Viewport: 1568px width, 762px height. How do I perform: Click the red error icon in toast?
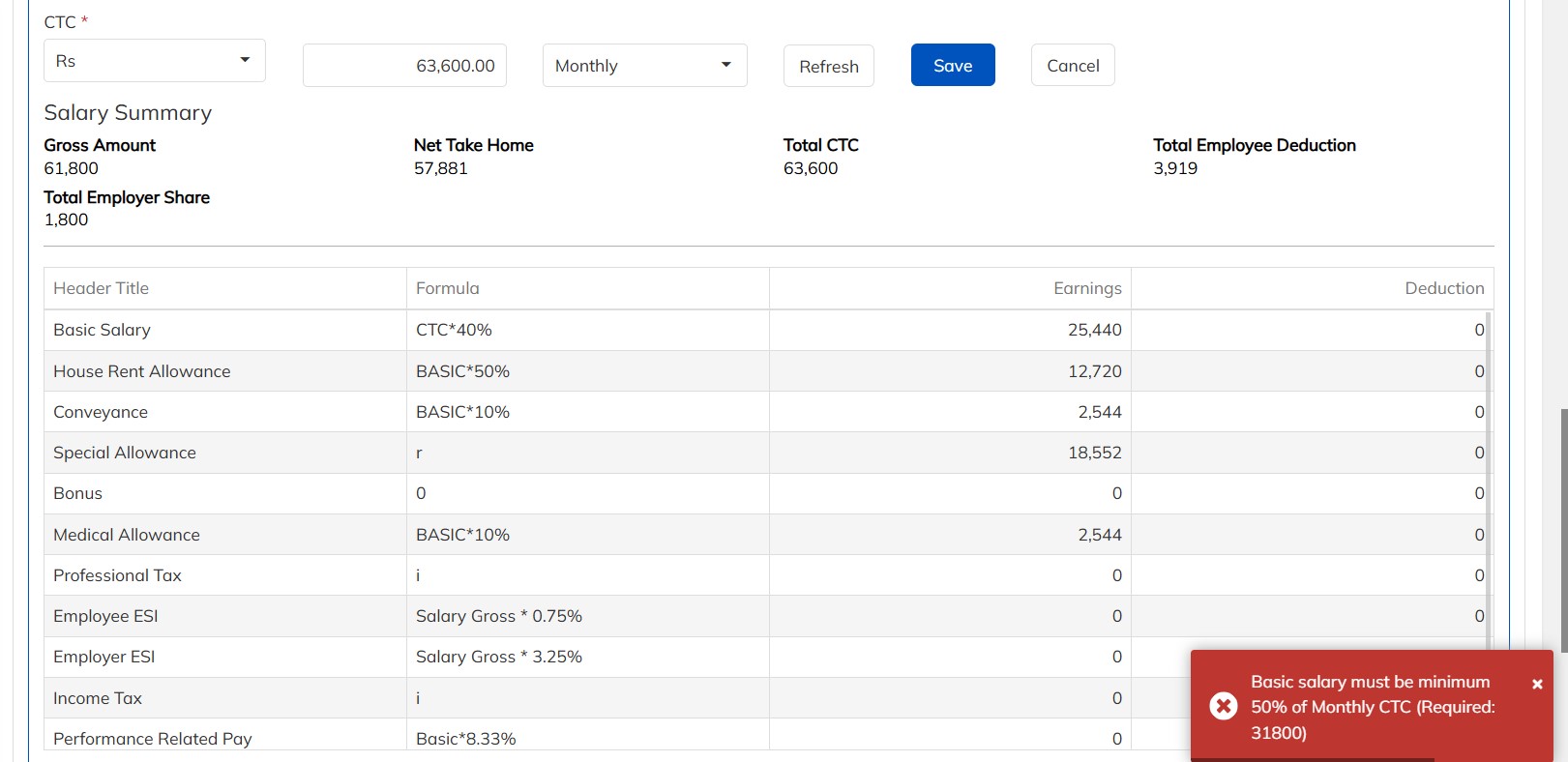[x=1224, y=706]
